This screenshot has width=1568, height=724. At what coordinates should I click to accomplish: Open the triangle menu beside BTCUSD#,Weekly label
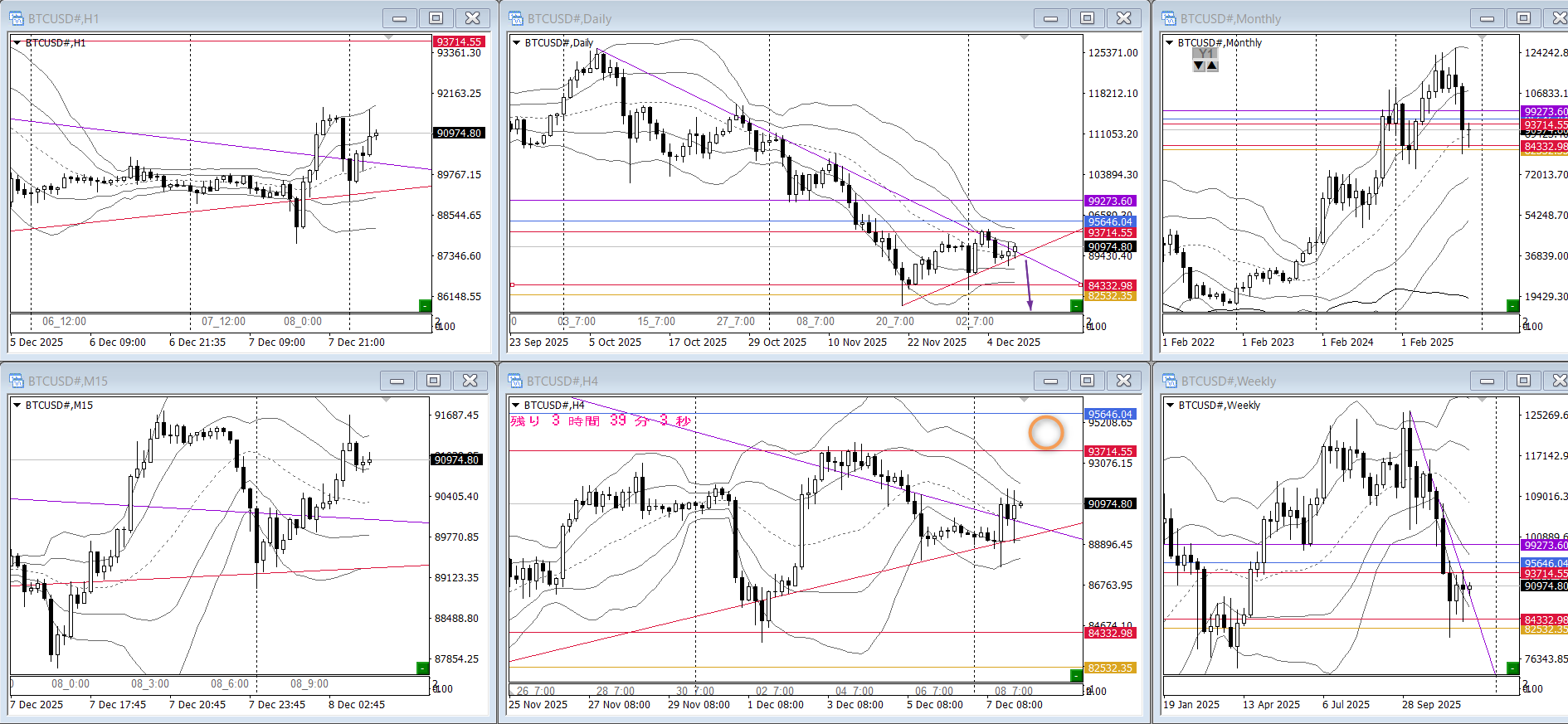pyautogui.click(x=1170, y=406)
